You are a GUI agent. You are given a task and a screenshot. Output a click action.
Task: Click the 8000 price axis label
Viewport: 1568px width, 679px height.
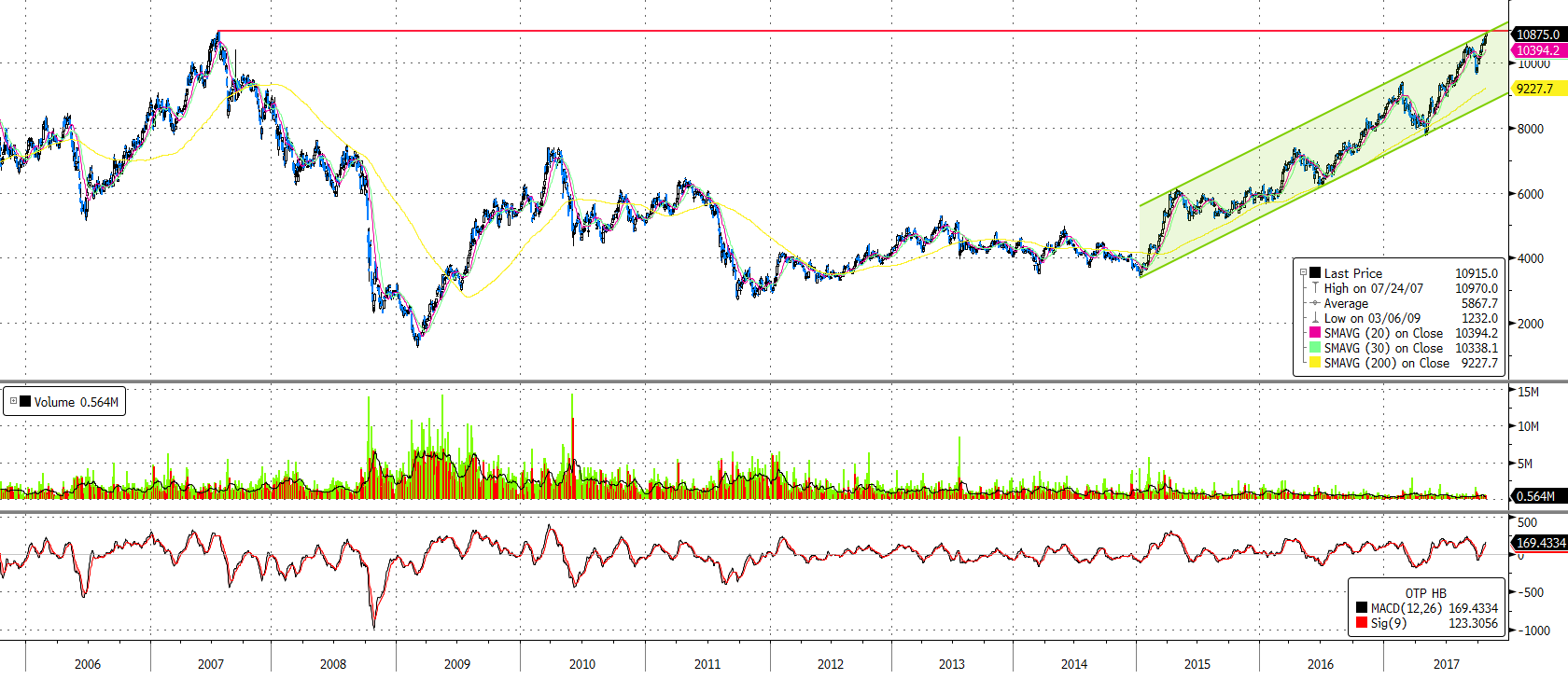click(1531, 129)
